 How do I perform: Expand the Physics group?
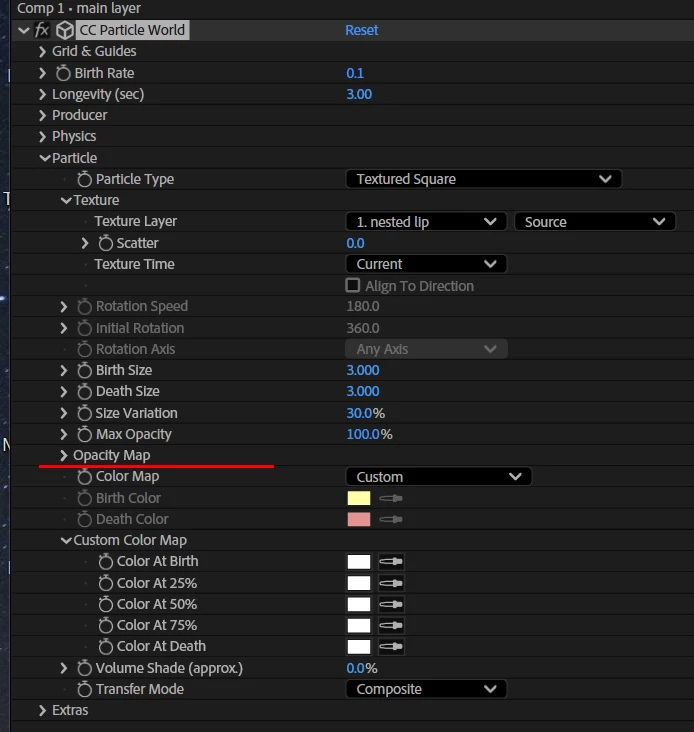(x=42, y=136)
